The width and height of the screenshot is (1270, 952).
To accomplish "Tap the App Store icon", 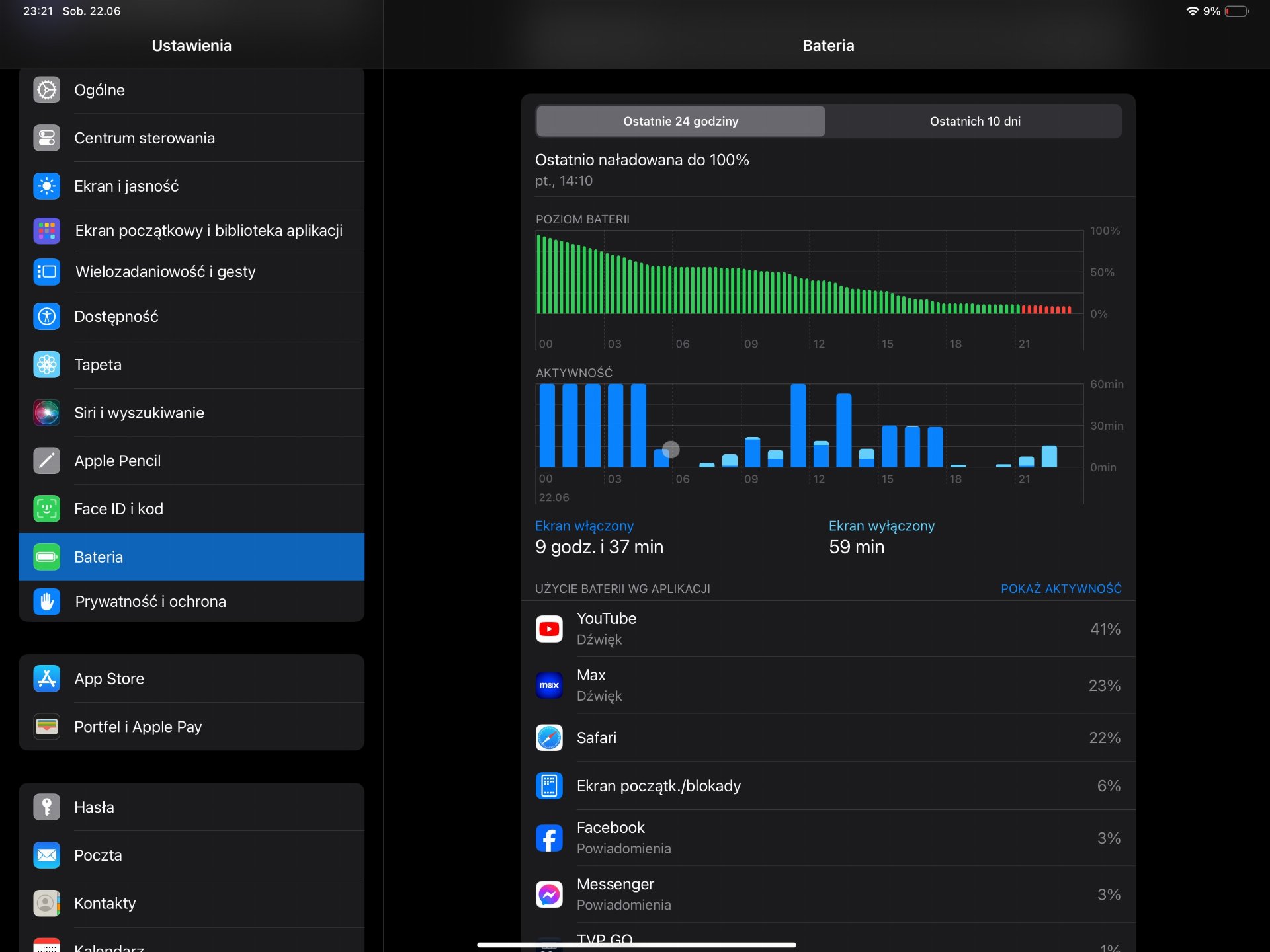I will click(x=46, y=679).
